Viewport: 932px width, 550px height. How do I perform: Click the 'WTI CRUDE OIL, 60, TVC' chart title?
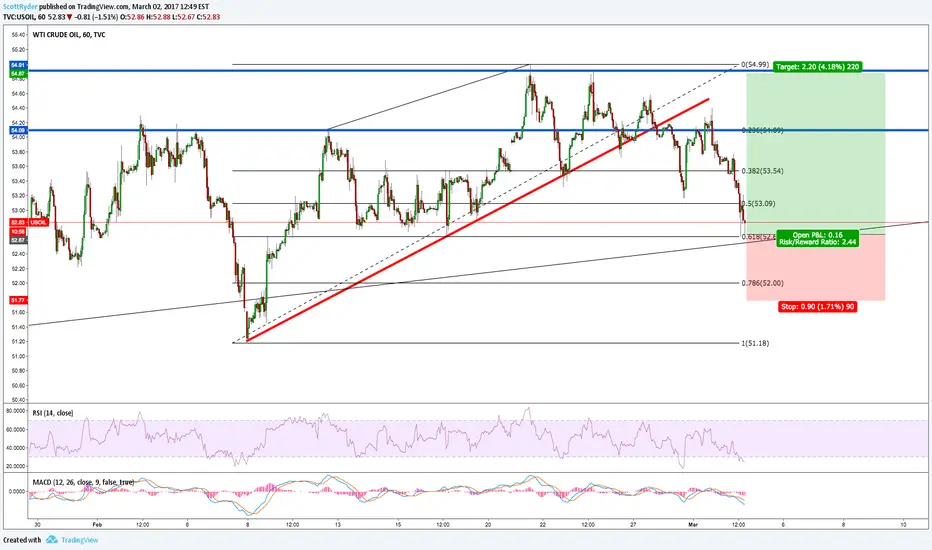(69, 34)
